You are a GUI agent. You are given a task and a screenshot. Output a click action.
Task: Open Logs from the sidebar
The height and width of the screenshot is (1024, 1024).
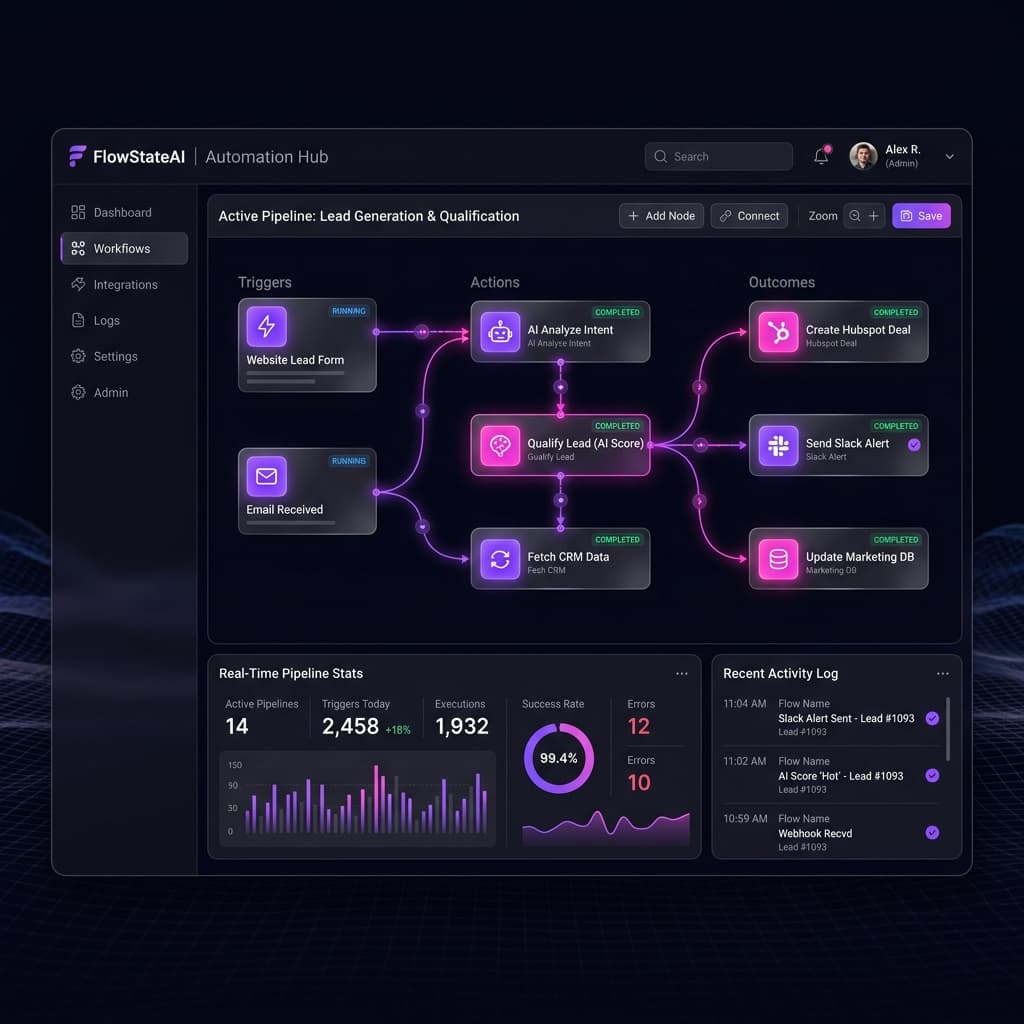click(x=124, y=321)
